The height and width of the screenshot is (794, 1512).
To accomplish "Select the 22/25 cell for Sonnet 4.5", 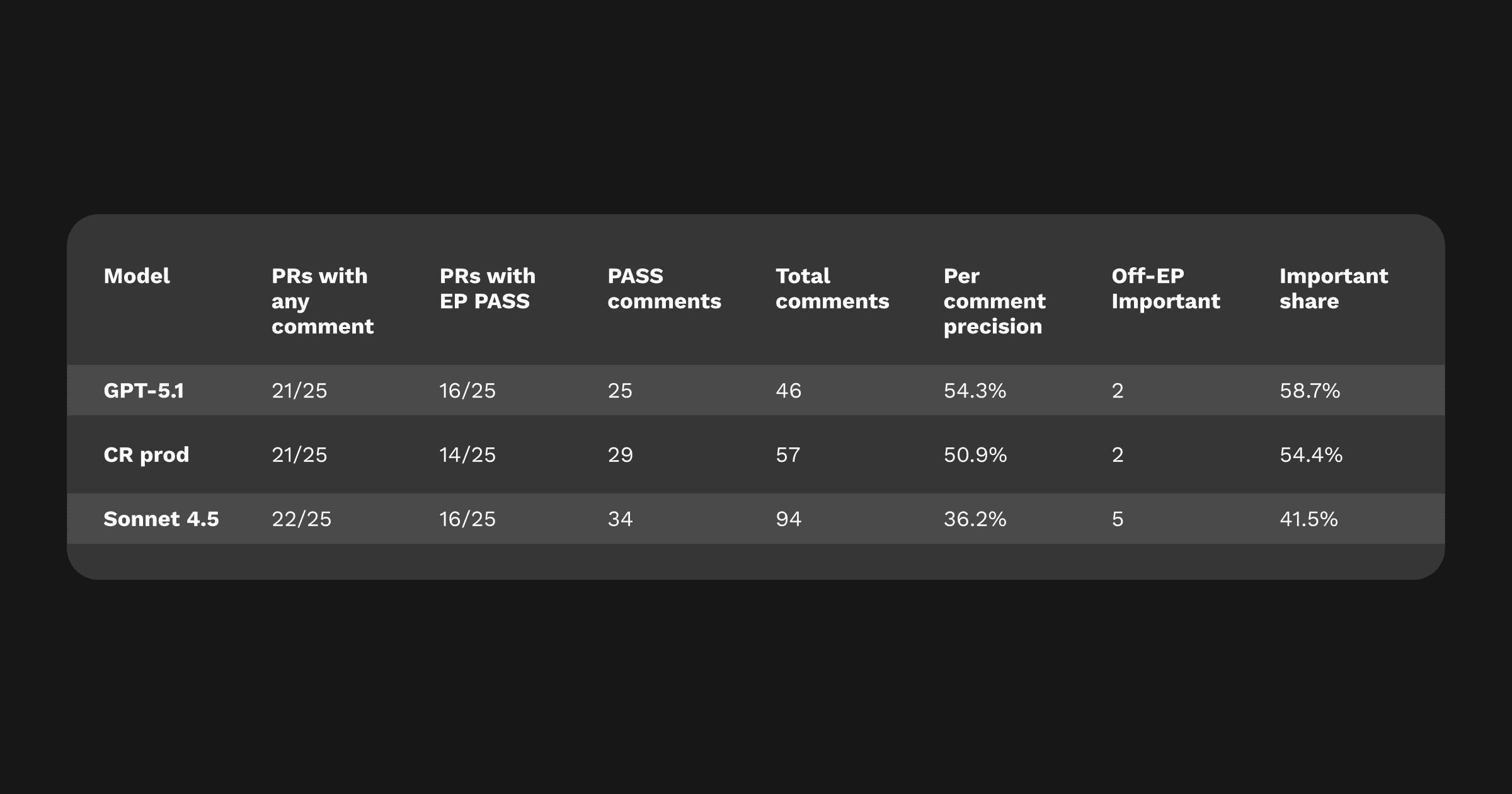I will click(x=301, y=519).
